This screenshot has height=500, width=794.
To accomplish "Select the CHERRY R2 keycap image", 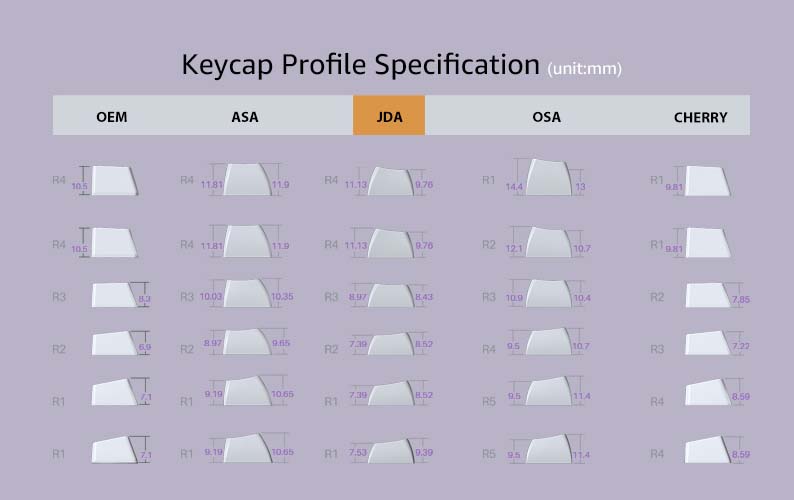I will point(707,295).
